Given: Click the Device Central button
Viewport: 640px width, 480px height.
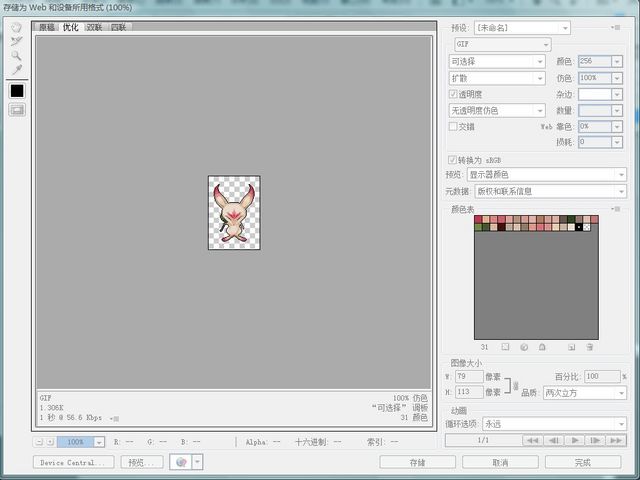Looking at the screenshot, I should coord(73,462).
